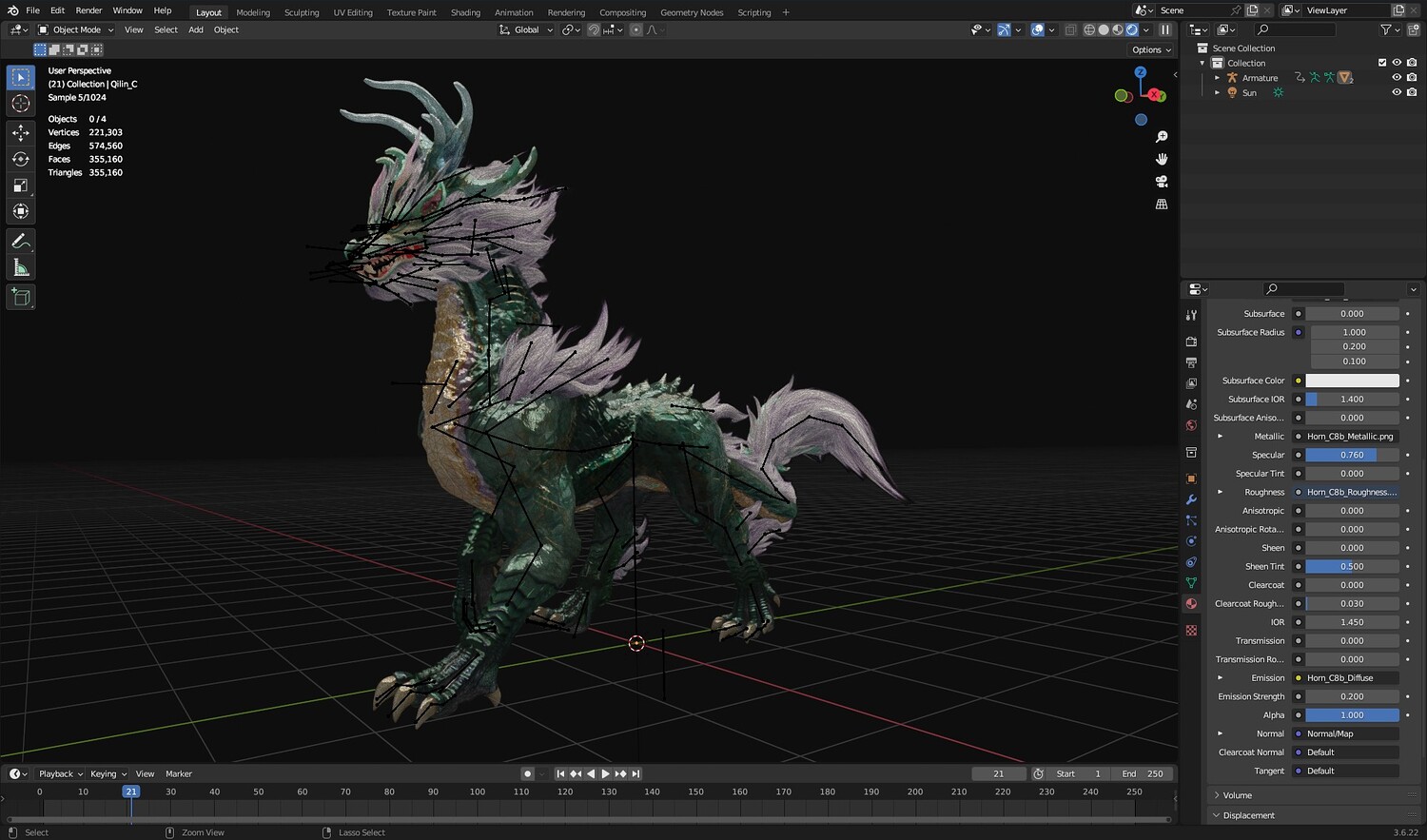Activate the Annotate tool
Viewport: 1427px width, 840px height.
coord(21,242)
